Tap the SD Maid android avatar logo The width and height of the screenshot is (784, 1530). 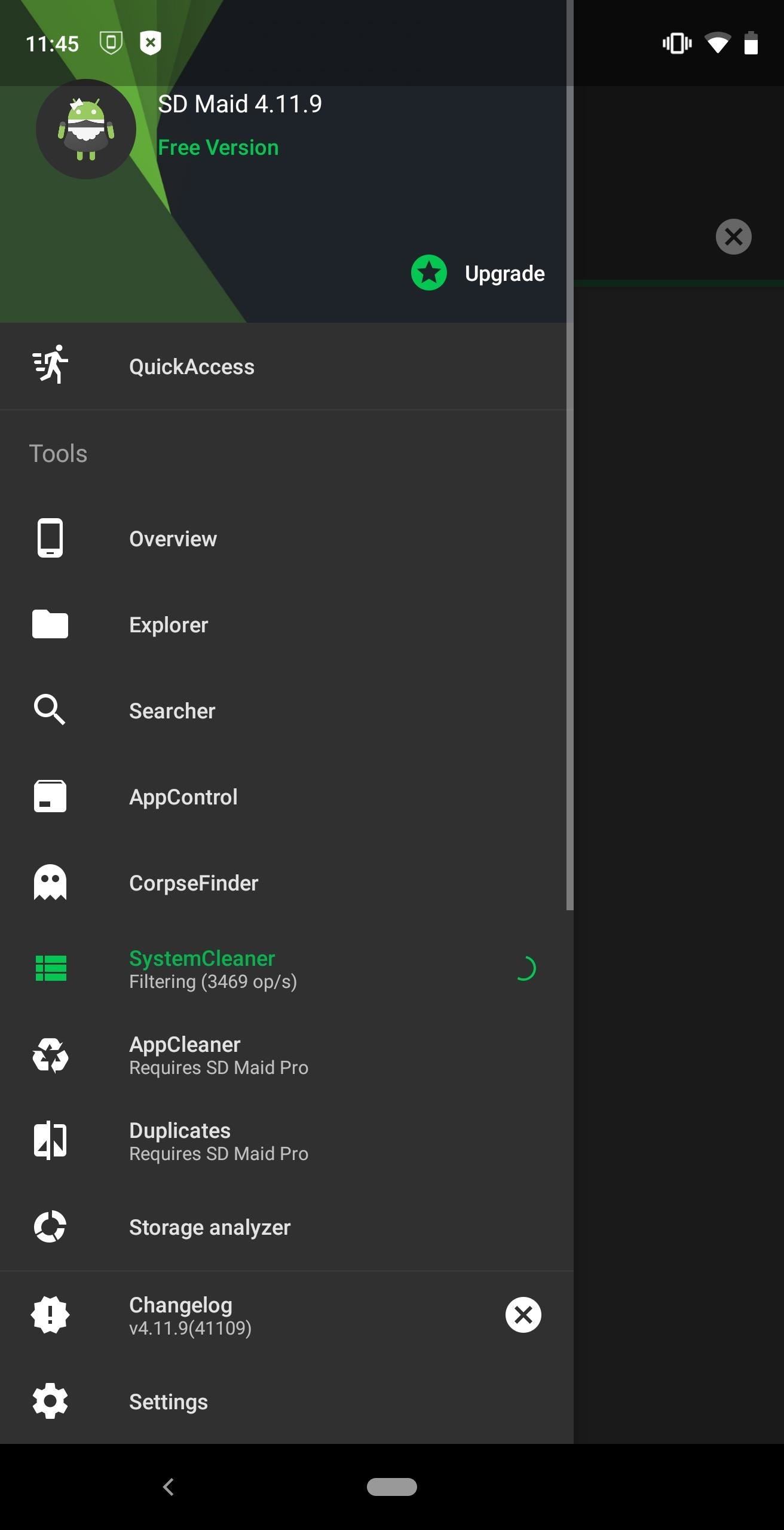coord(86,129)
